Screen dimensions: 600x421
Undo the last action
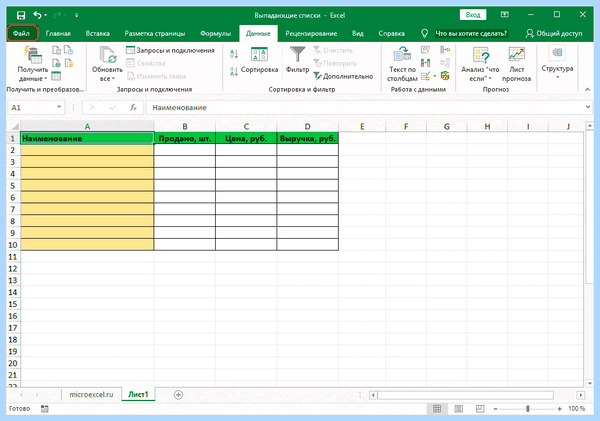[x=37, y=15]
